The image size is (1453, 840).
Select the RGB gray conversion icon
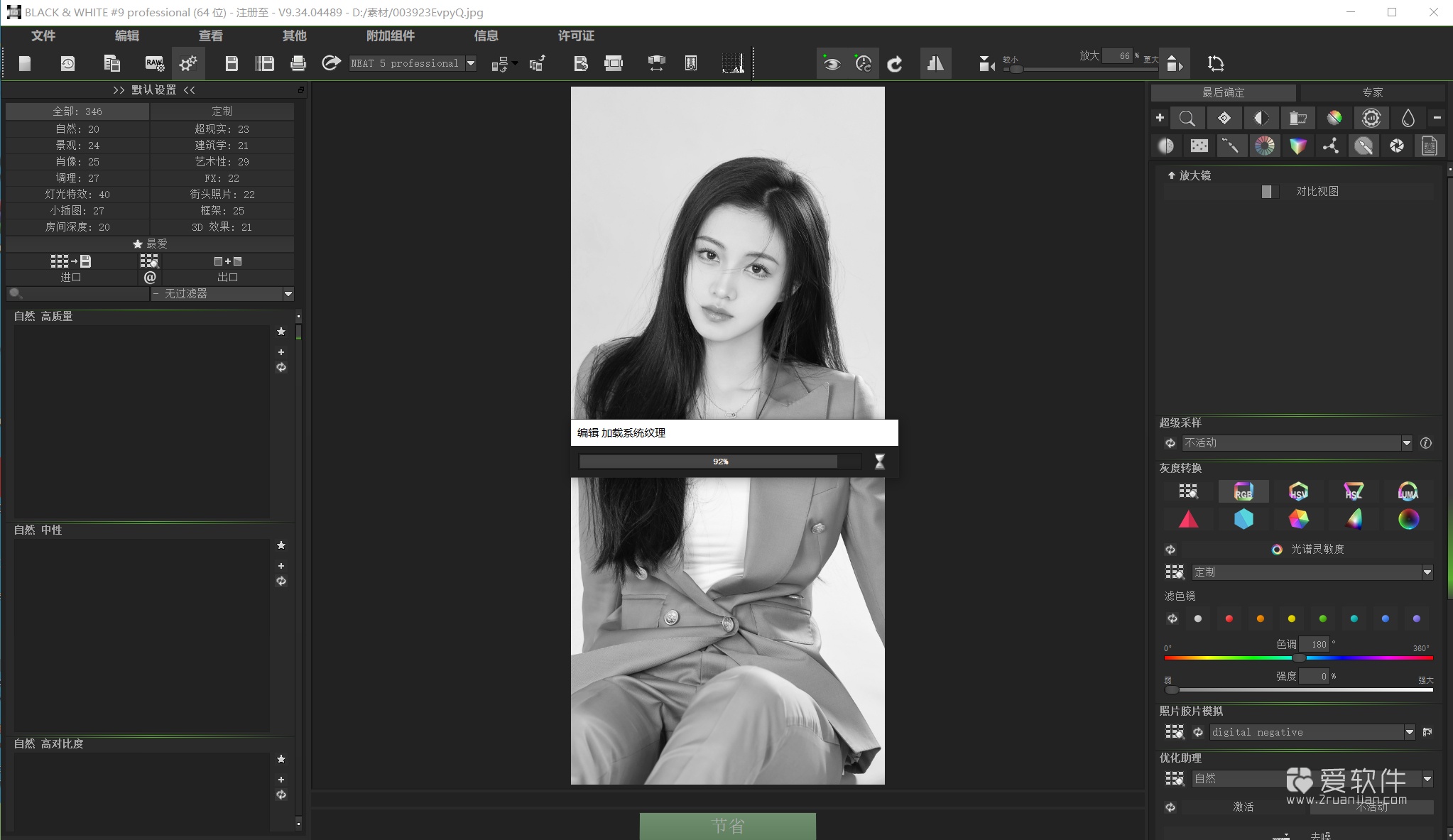(x=1244, y=491)
